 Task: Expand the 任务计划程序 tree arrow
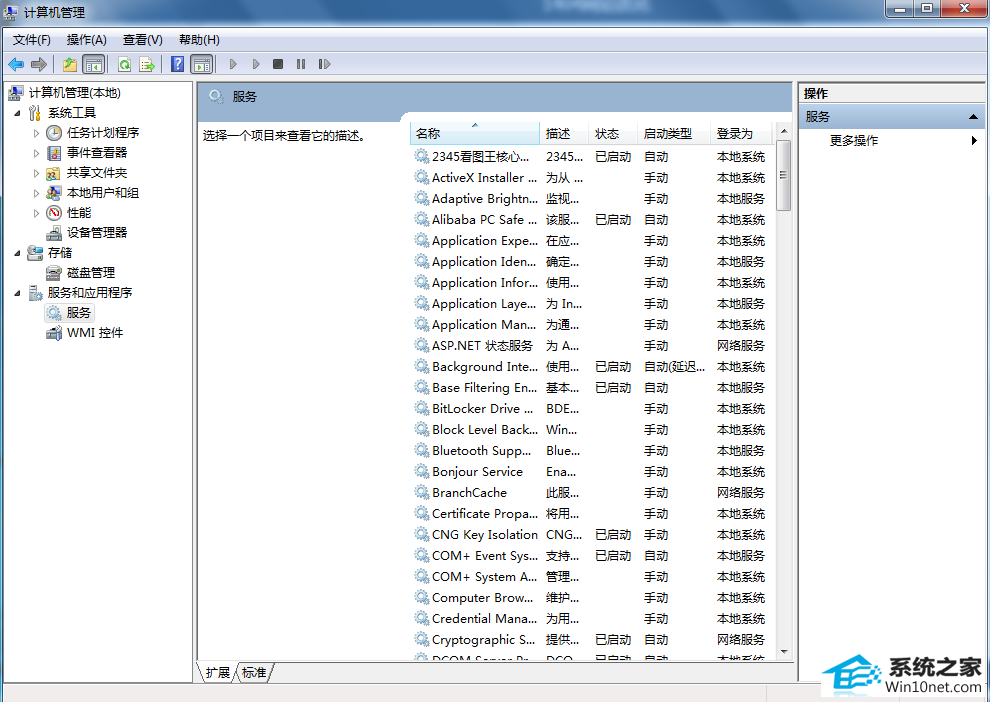point(36,133)
